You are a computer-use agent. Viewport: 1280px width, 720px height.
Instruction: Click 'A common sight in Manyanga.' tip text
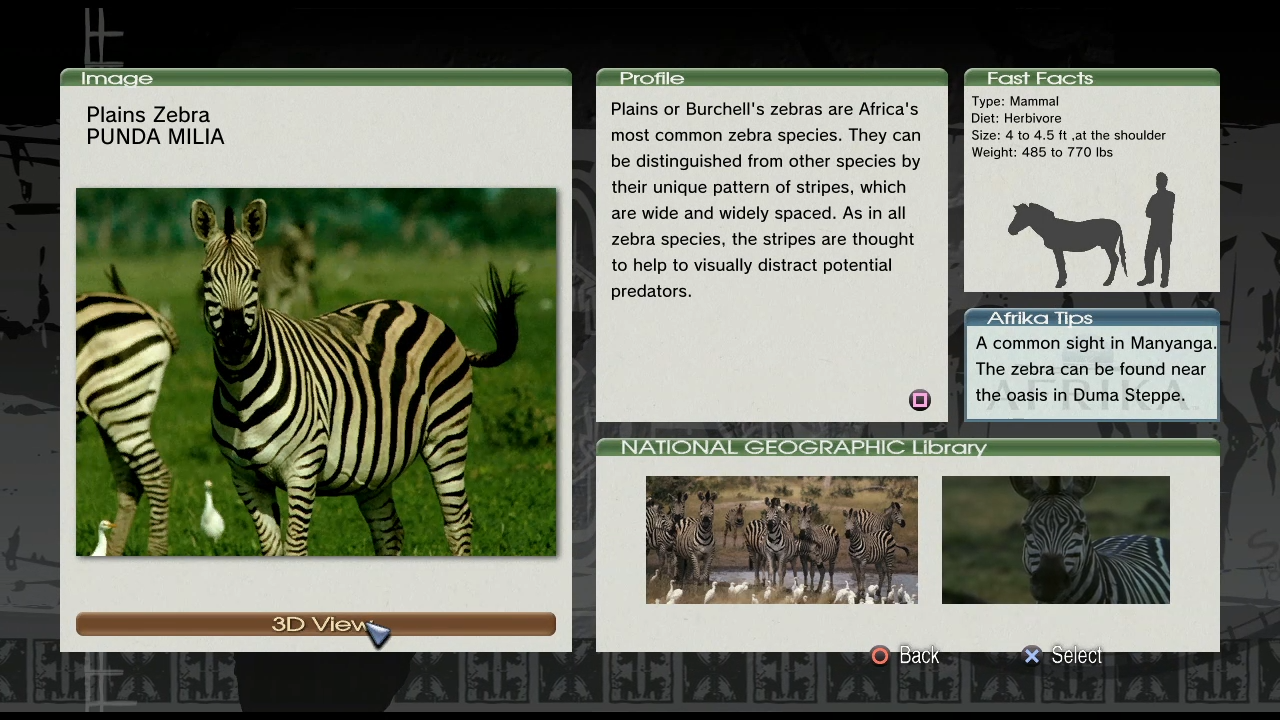coord(1096,343)
